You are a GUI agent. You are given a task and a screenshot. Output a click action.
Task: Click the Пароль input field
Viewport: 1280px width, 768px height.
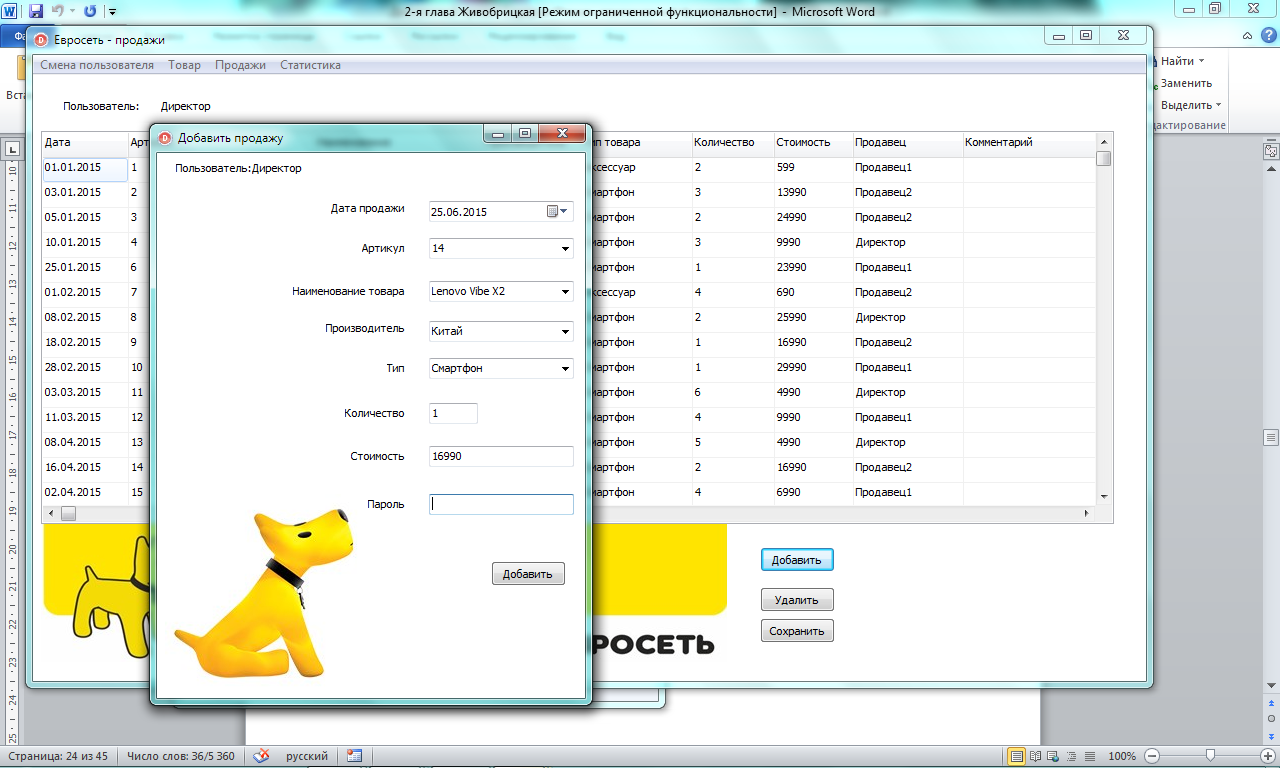point(501,504)
